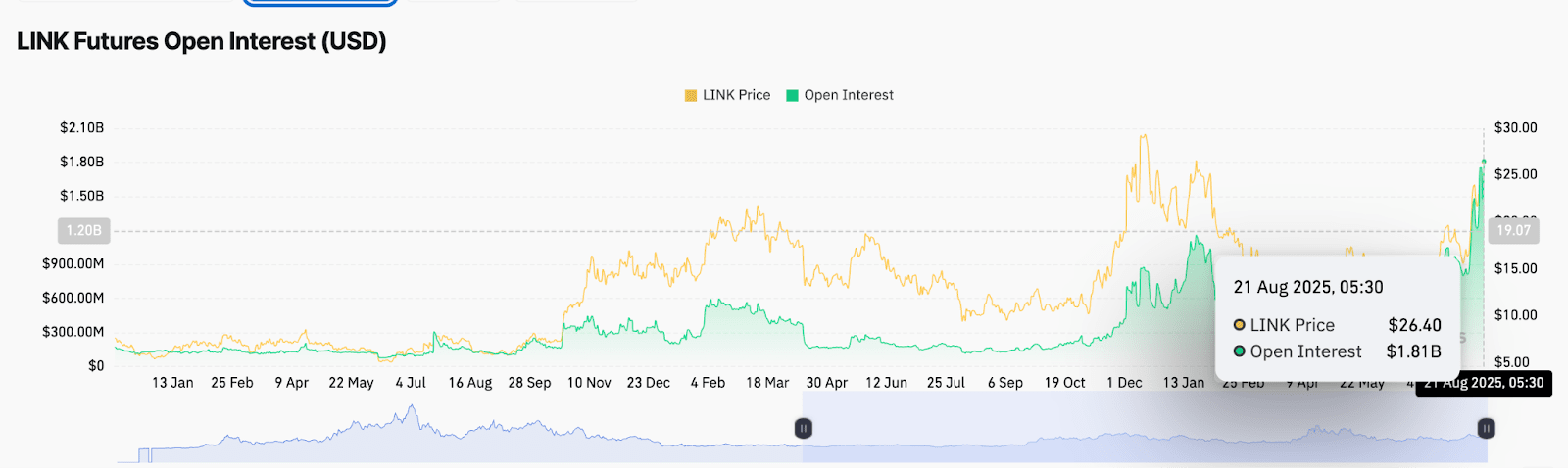
Task: Click the $26.40 value in tooltip
Action: 1414,325
